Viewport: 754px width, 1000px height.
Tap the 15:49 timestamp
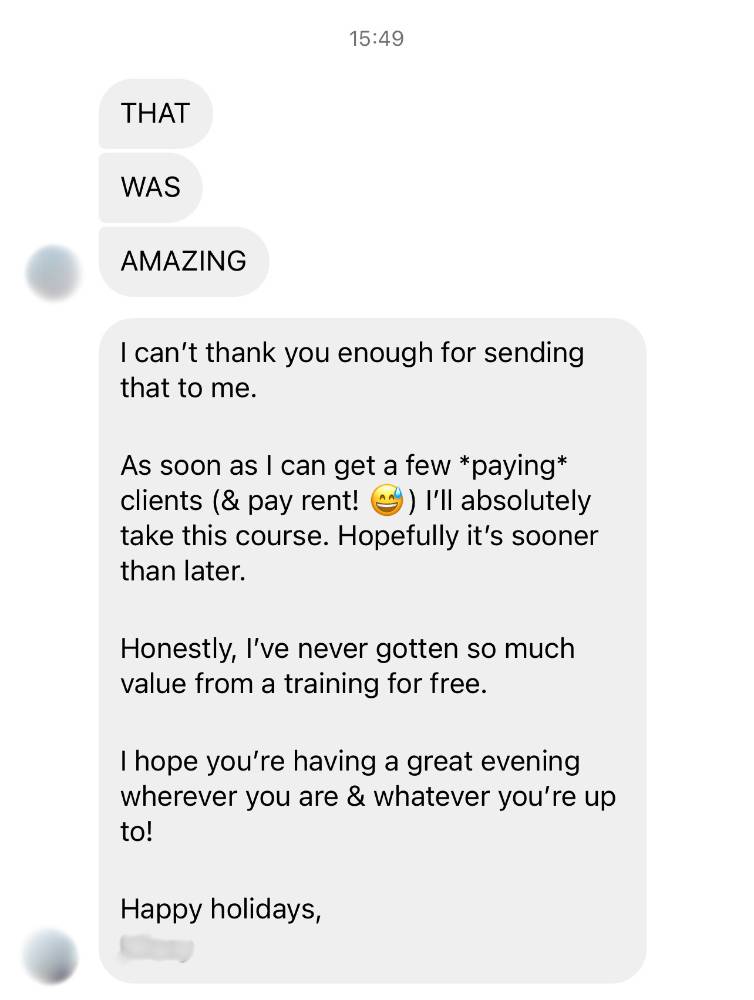point(376,38)
